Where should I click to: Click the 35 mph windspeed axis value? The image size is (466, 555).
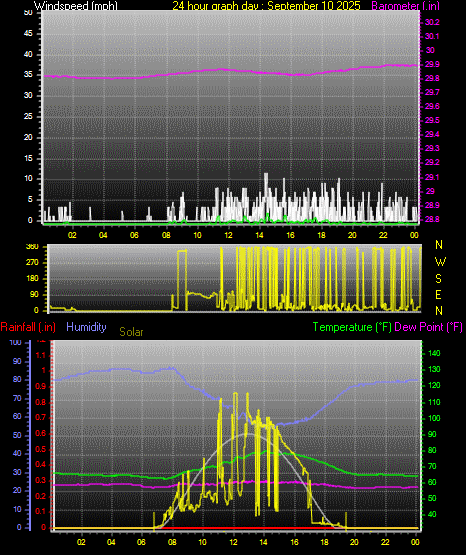[x=28, y=75]
